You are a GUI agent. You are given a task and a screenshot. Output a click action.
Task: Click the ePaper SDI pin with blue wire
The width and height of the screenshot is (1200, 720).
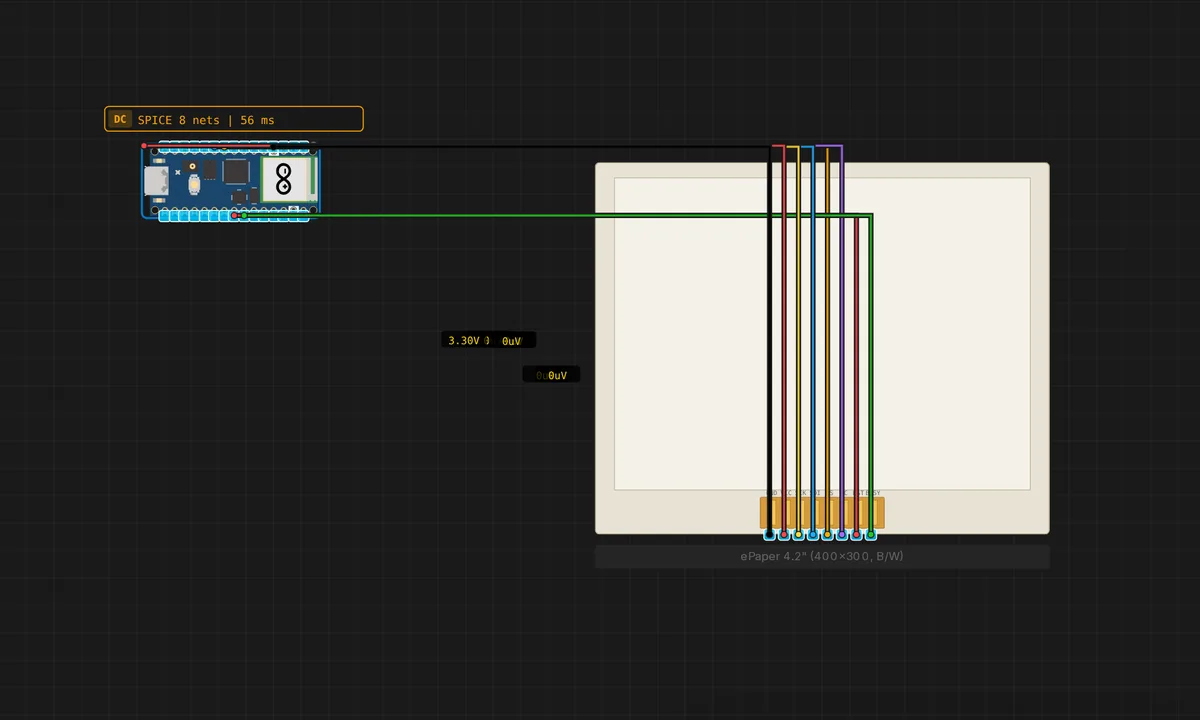813,535
